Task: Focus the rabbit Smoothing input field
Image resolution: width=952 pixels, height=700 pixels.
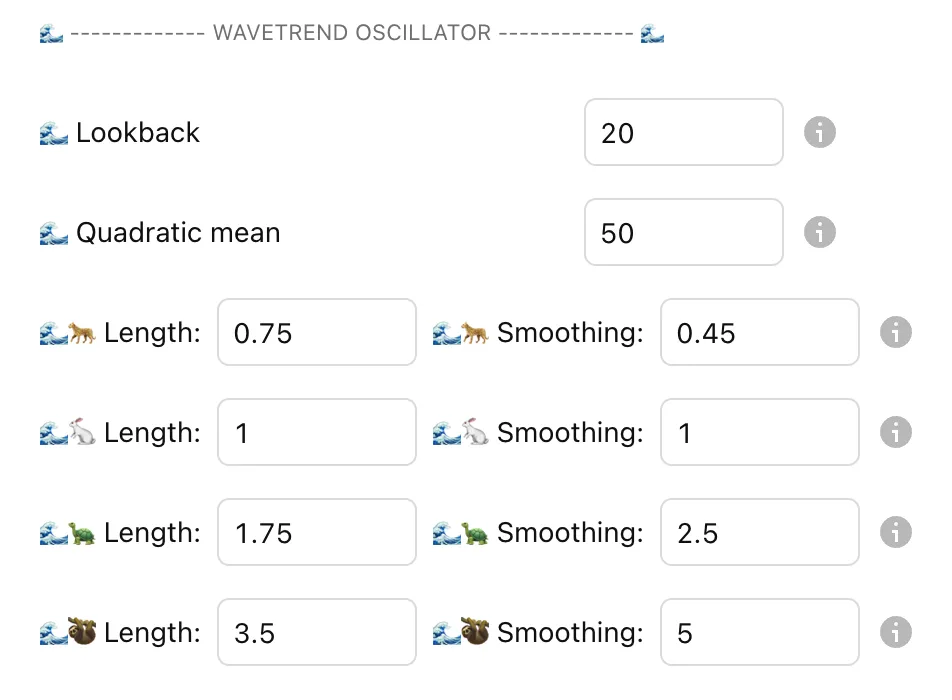Action: (x=759, y=432)
